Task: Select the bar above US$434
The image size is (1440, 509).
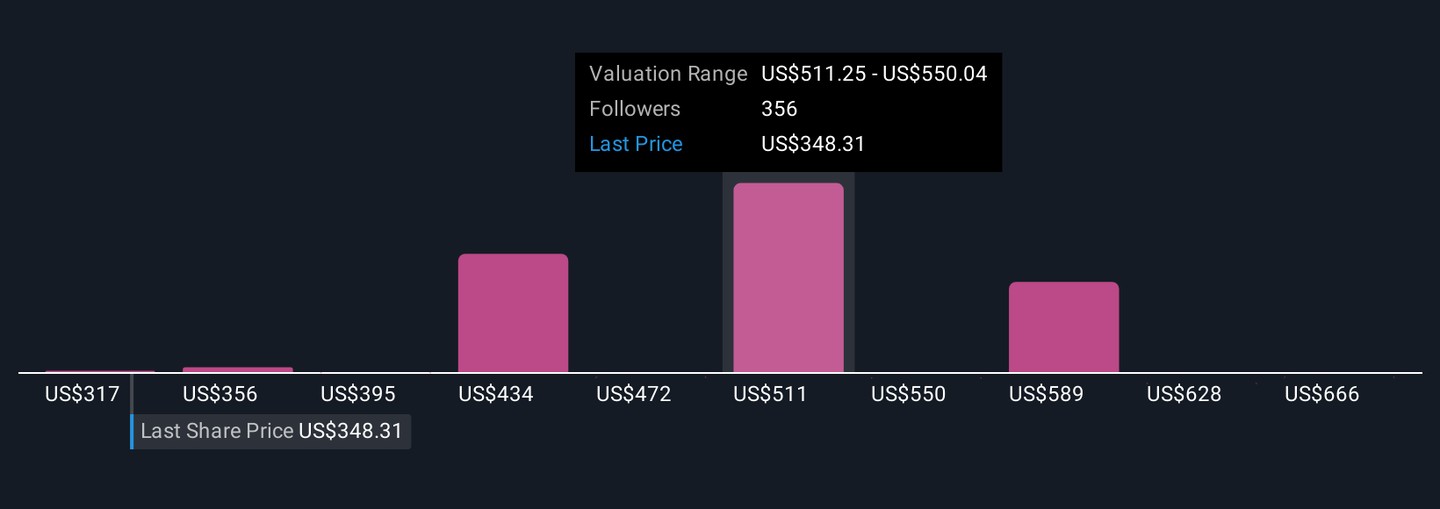Action: [513, 313]
